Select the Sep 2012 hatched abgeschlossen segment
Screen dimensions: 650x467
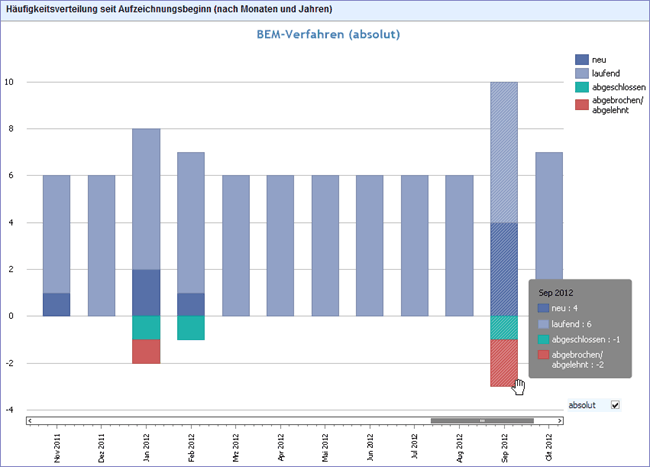(x=504, y=328)
